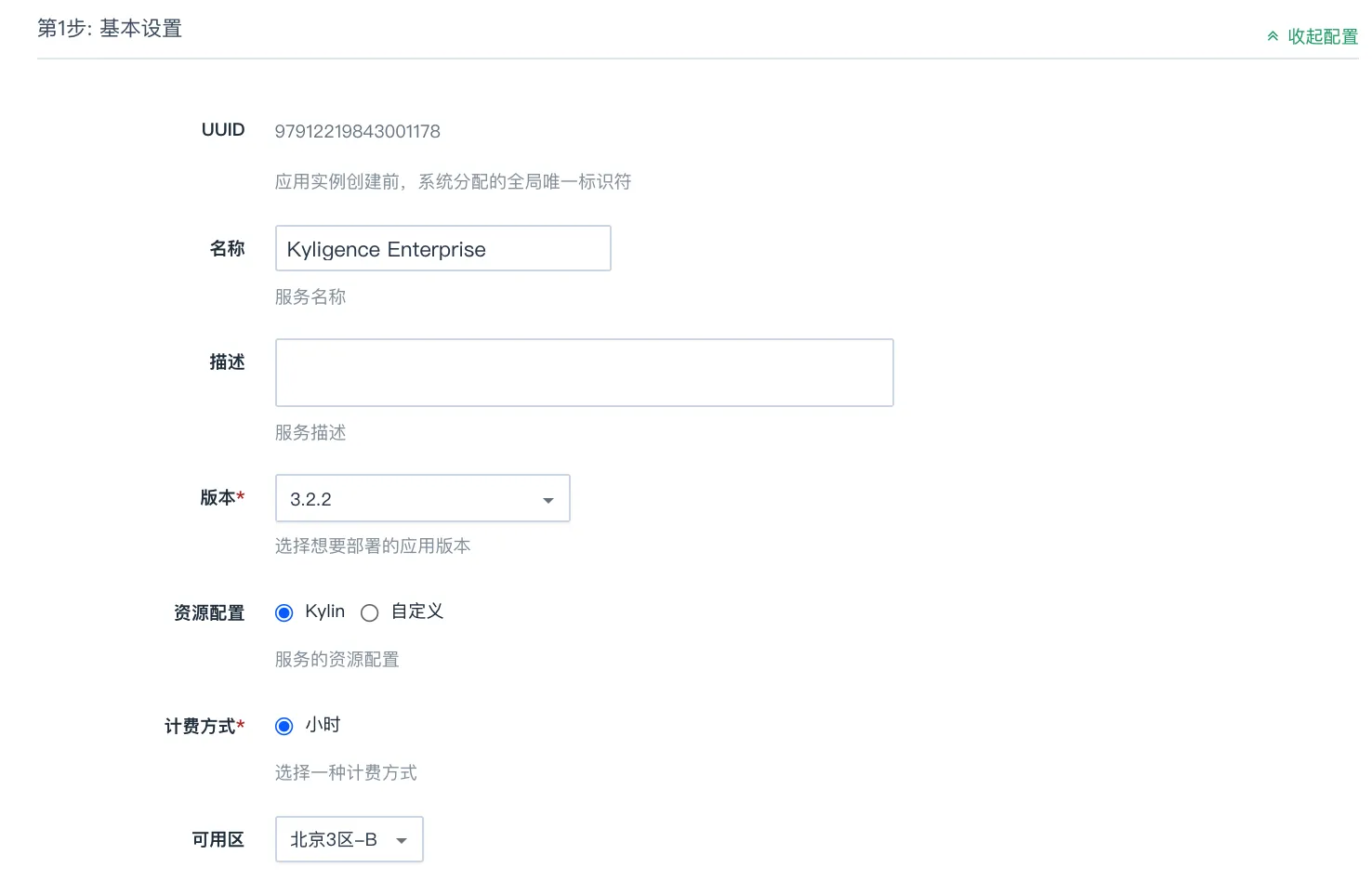
Task: Click the 版本 field label
Action: tap(223, 497)
